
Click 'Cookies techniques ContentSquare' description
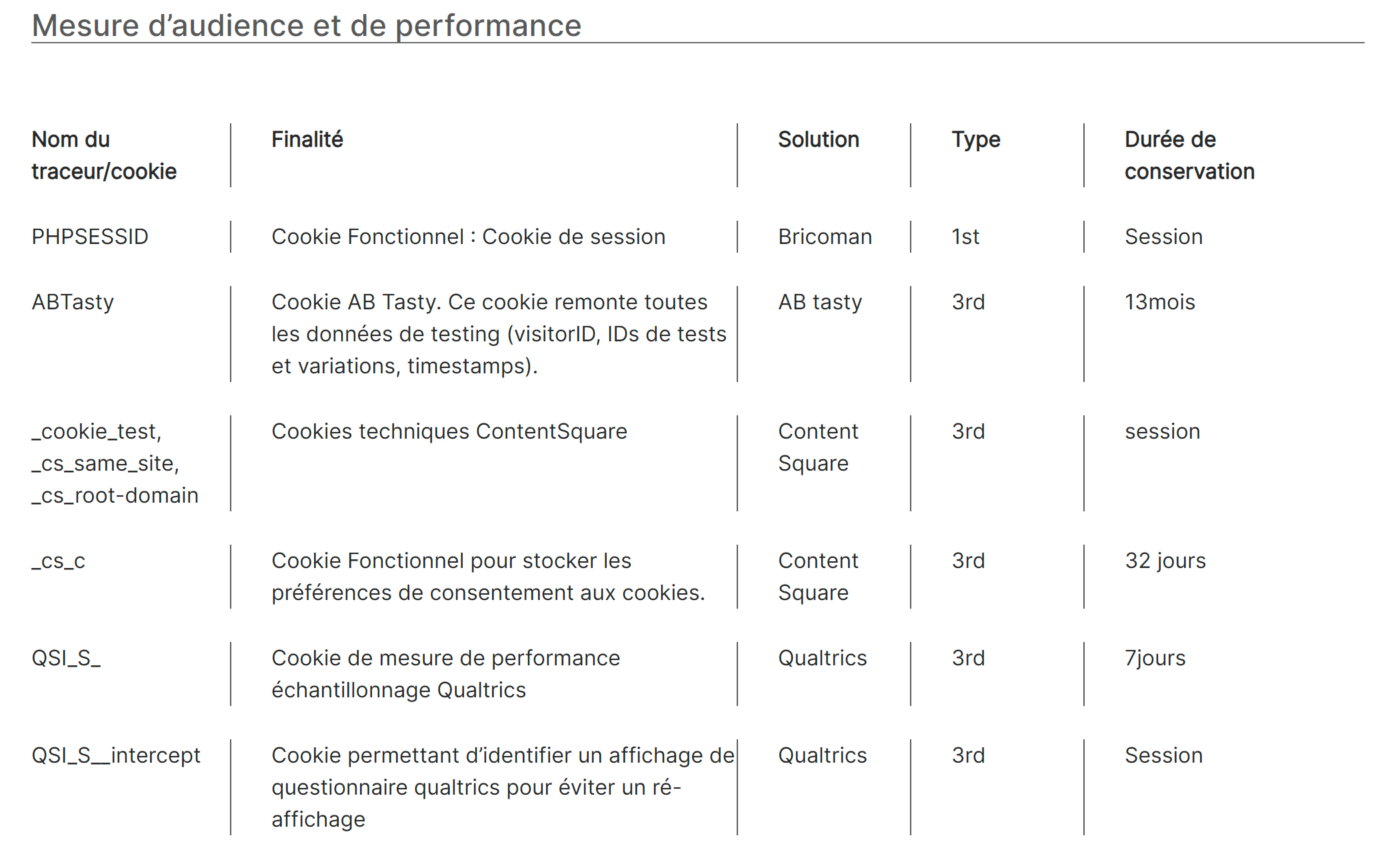pyautogui.click(x=449, y=431)
